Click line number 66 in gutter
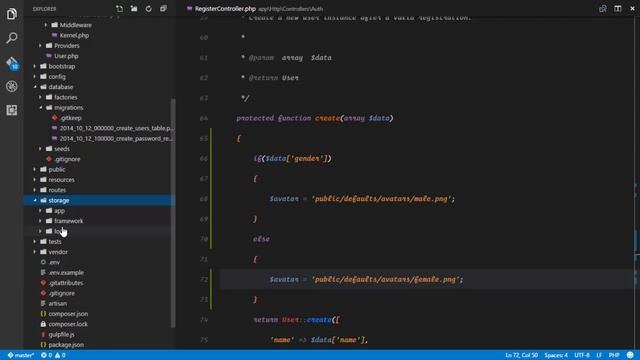 coord(204,158)
